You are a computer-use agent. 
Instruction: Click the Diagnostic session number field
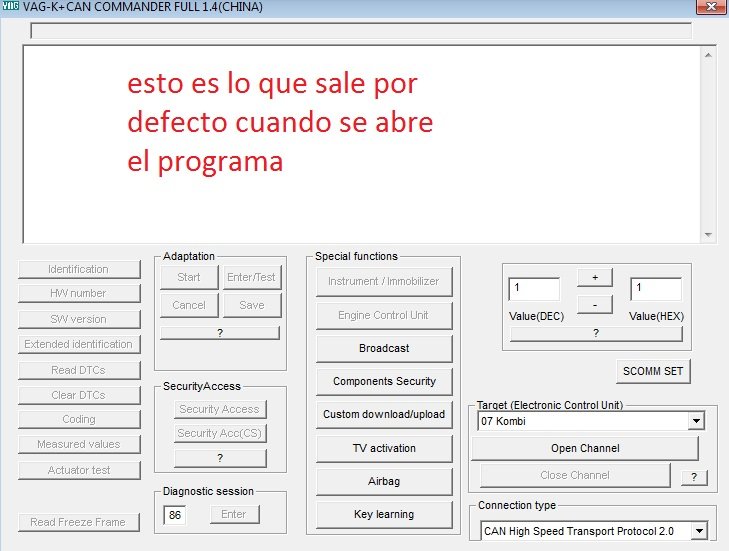click(175, 515)
